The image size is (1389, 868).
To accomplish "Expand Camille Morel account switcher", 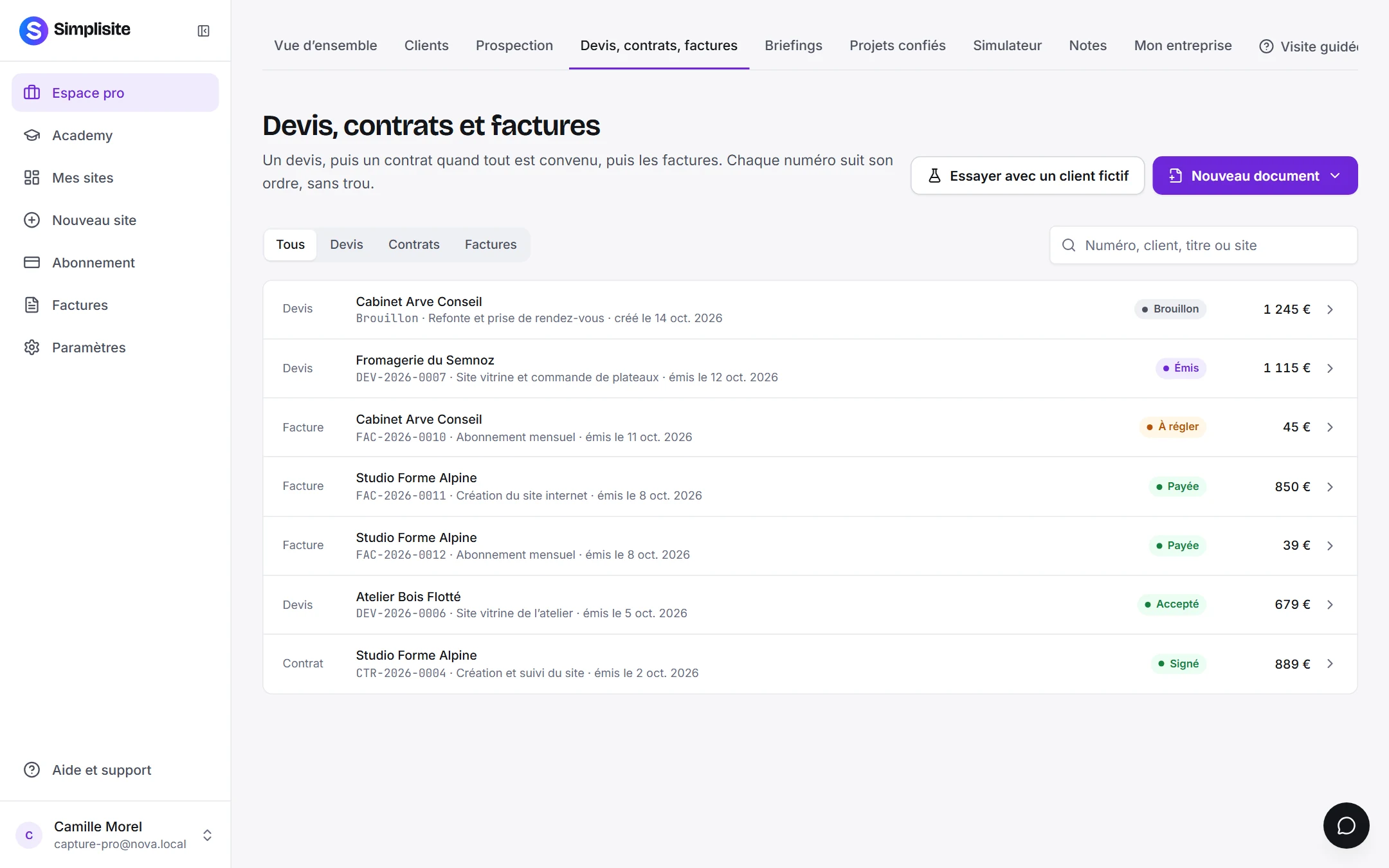I will [x=207, y=835].
